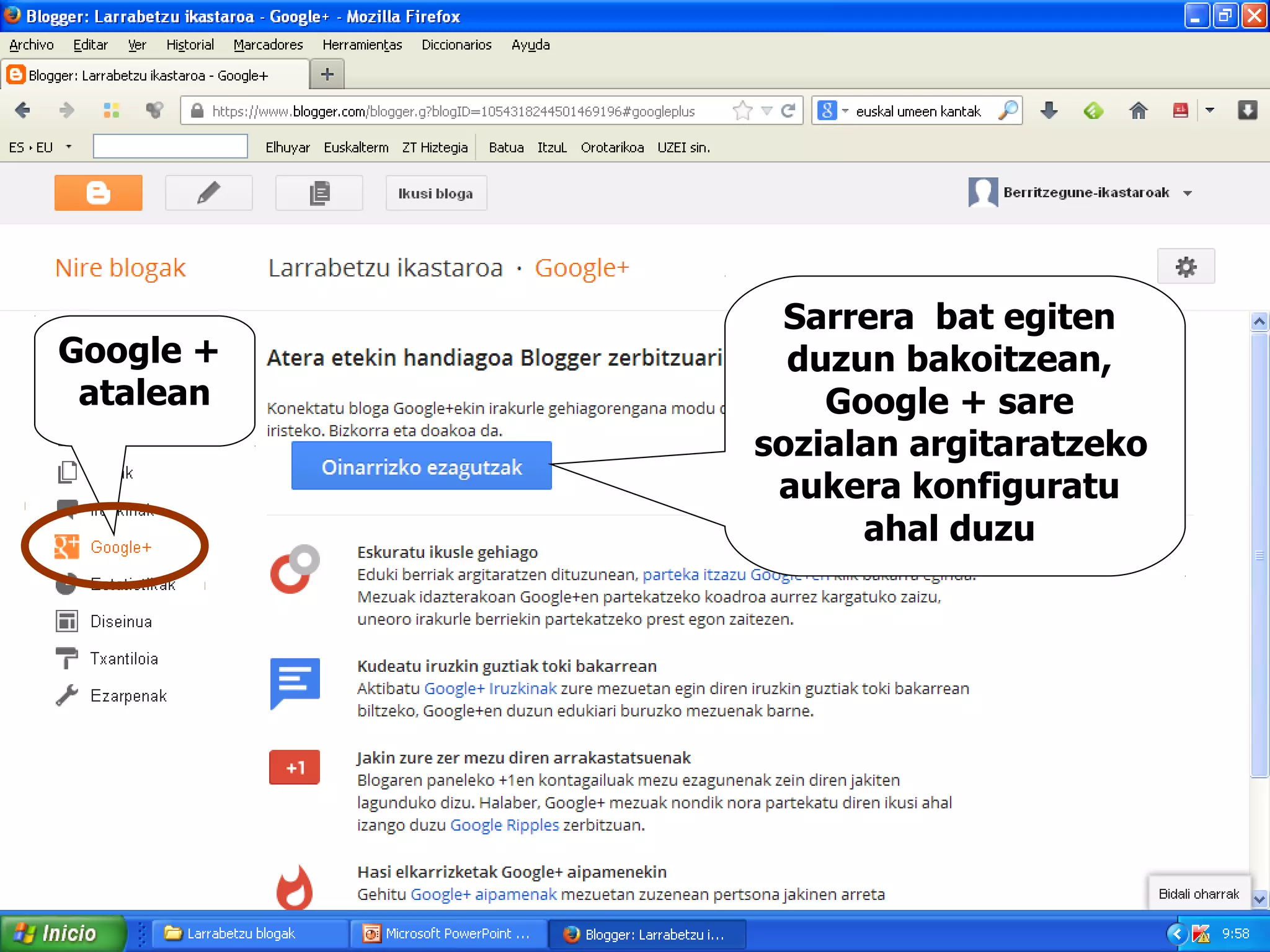1270x952 pixels.
Task: Expand the toolbar overflow dropdown arrow
Action: click(1209, 110)
